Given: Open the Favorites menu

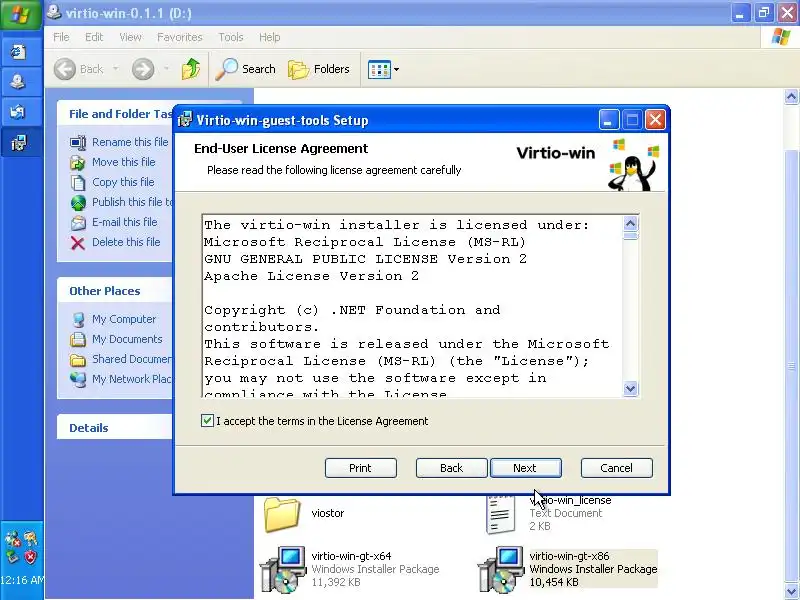Looking at the screenshot, I should [x=180, y=37].
